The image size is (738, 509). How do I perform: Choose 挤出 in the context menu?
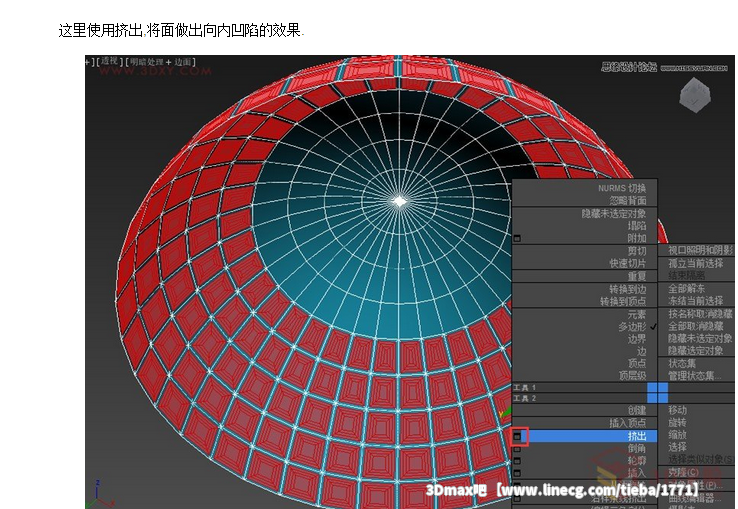pyautogui.click(x=637, y=436)
